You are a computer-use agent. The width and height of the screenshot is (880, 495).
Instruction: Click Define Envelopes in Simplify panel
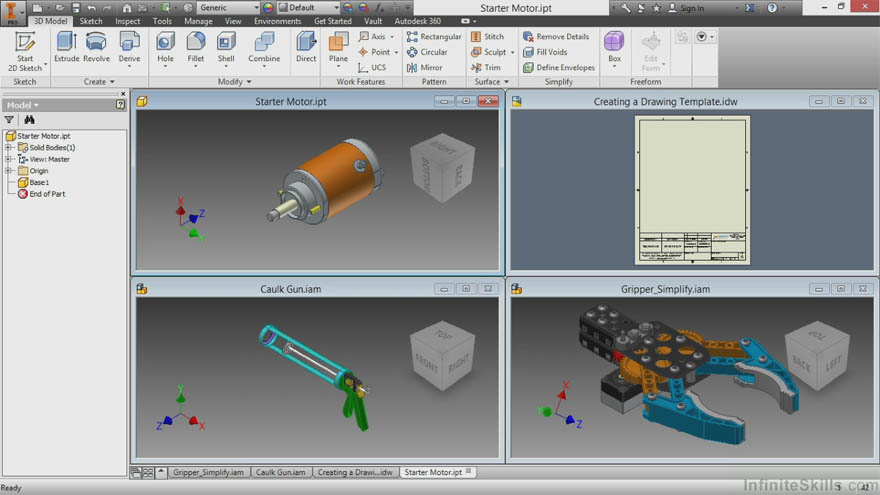click(x=559, y=67)
